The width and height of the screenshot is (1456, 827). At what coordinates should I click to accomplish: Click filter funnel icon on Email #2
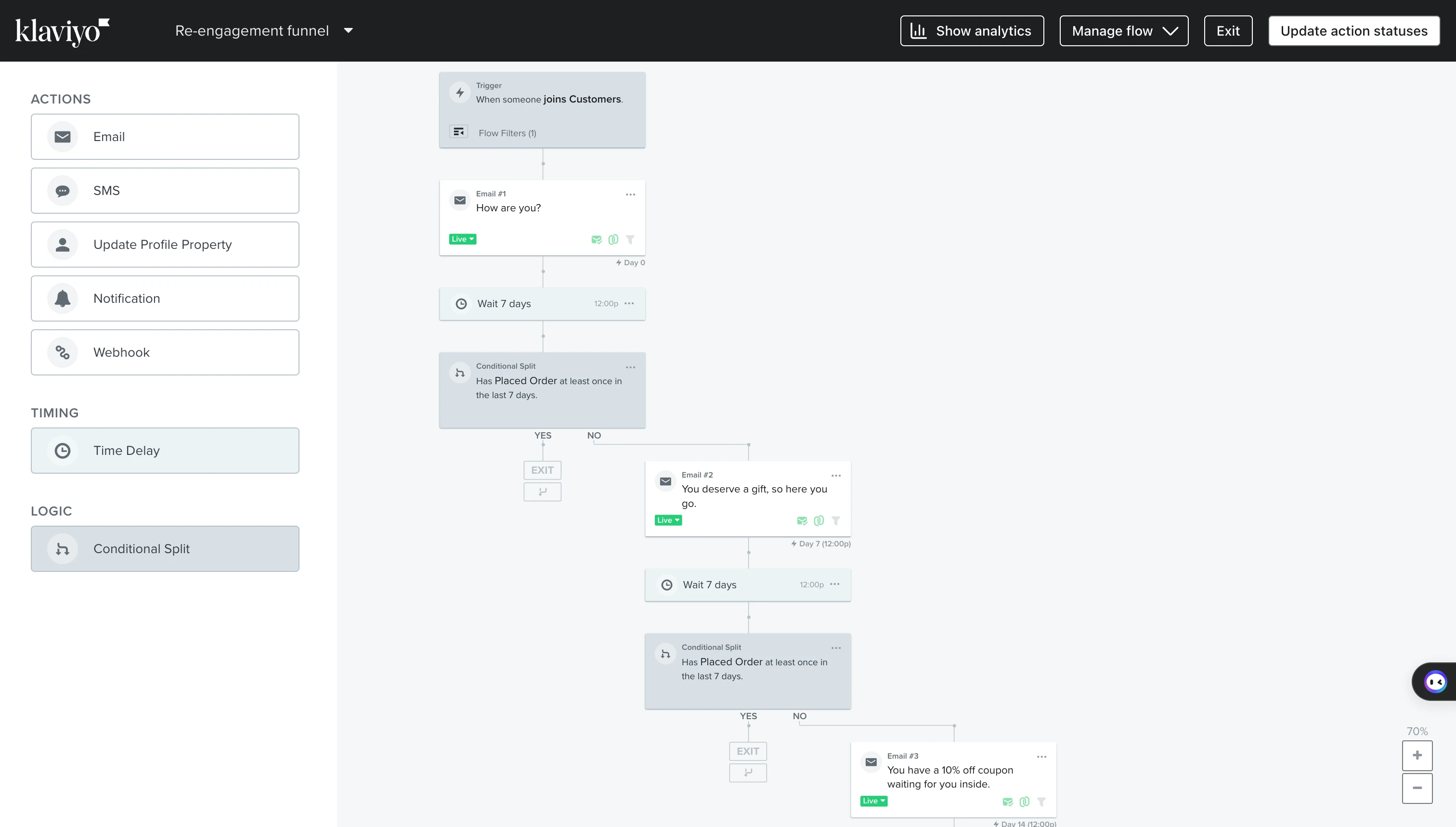click(x=836, y=521)
